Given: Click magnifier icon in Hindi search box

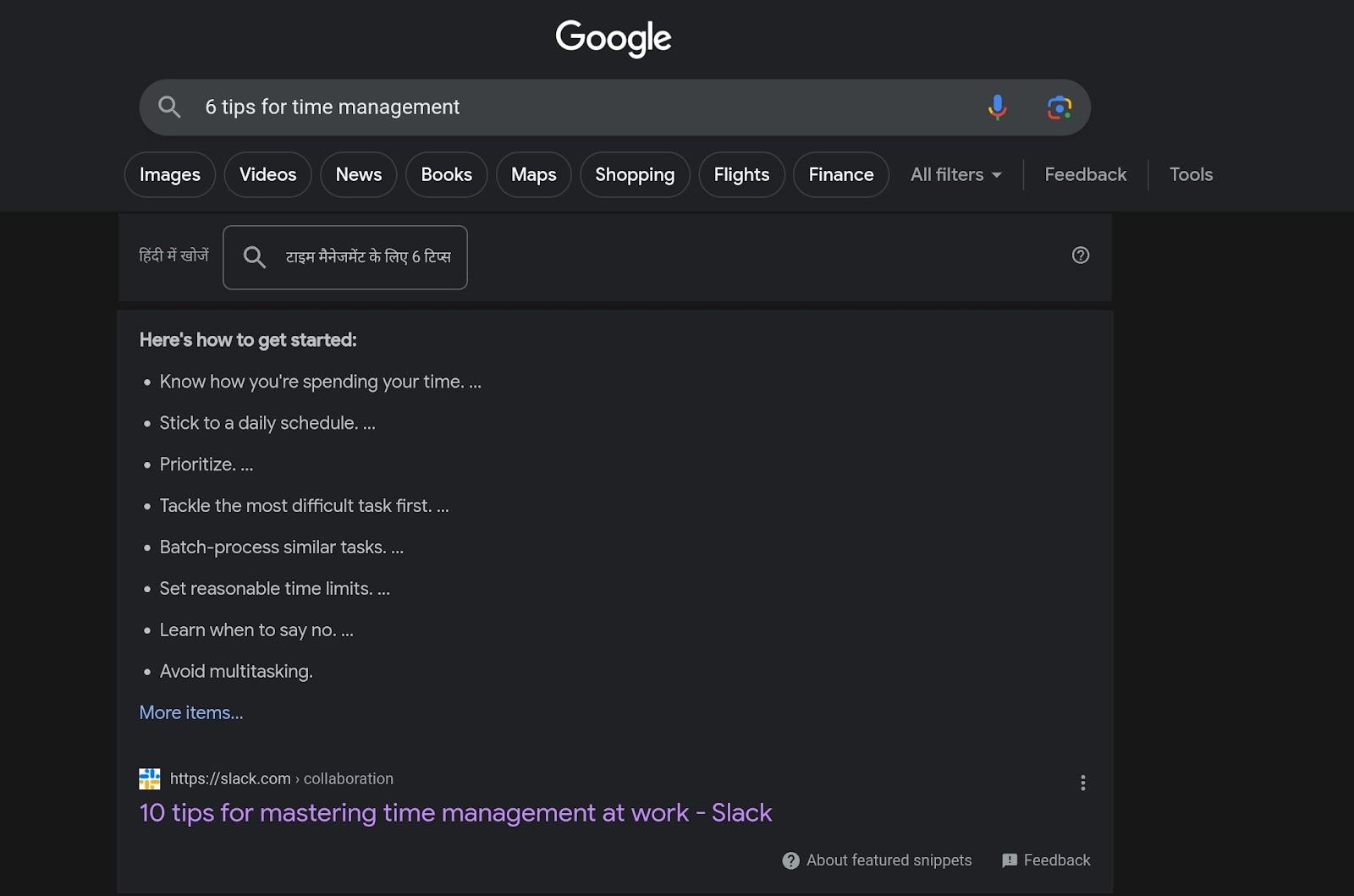Looking at the screenshot, I should click(255, 256).
